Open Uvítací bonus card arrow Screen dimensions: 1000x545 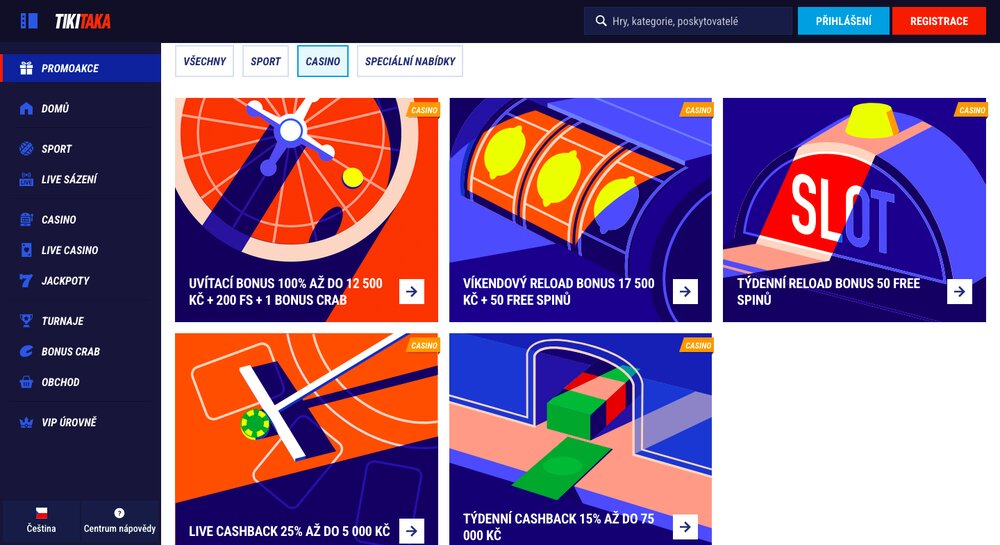click(412, 291)
